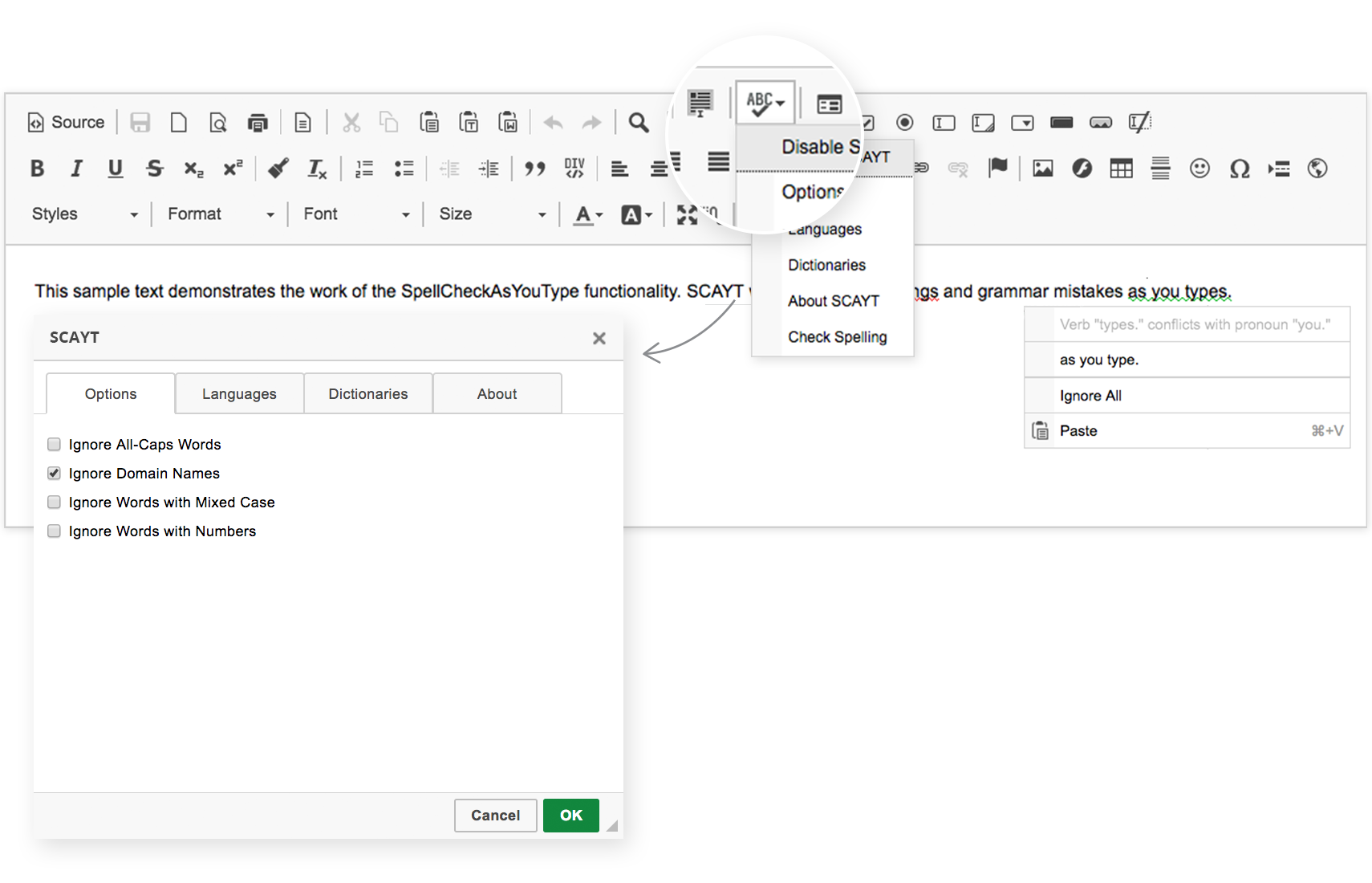1372x883 pixels.
Task: Open the Format dropdown
Action: click(x=221, y=214)
